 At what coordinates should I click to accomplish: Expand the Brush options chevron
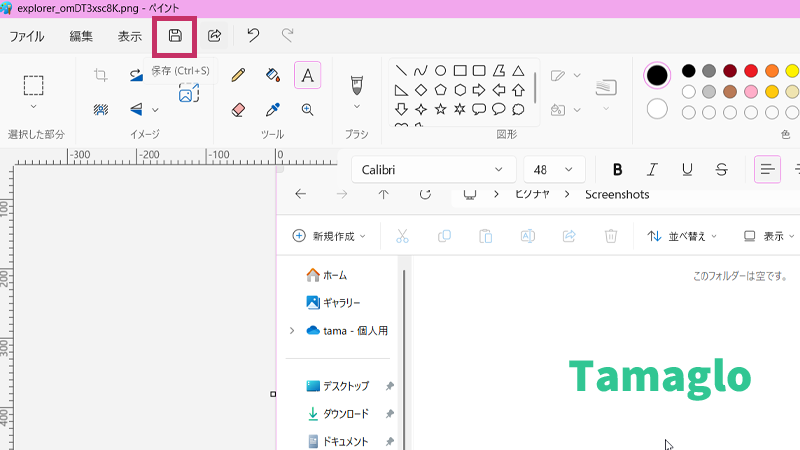click(x=357, y=106)
